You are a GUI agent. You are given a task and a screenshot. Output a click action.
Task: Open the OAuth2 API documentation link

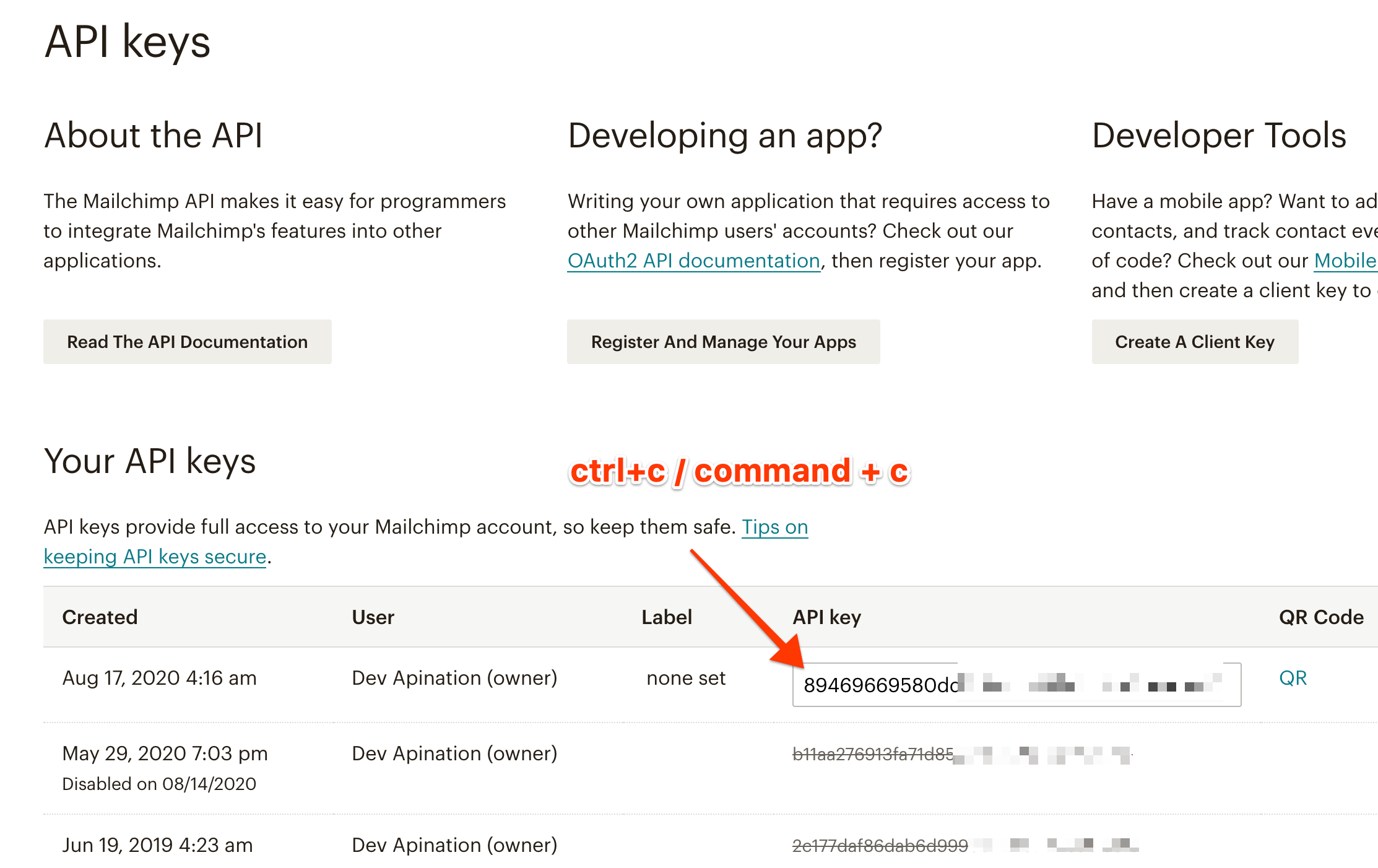pos(693,261)
